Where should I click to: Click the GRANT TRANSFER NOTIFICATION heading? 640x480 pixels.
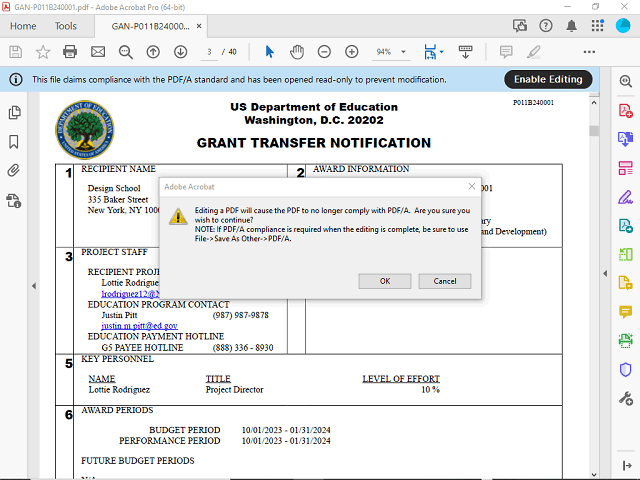click(313, 143)
